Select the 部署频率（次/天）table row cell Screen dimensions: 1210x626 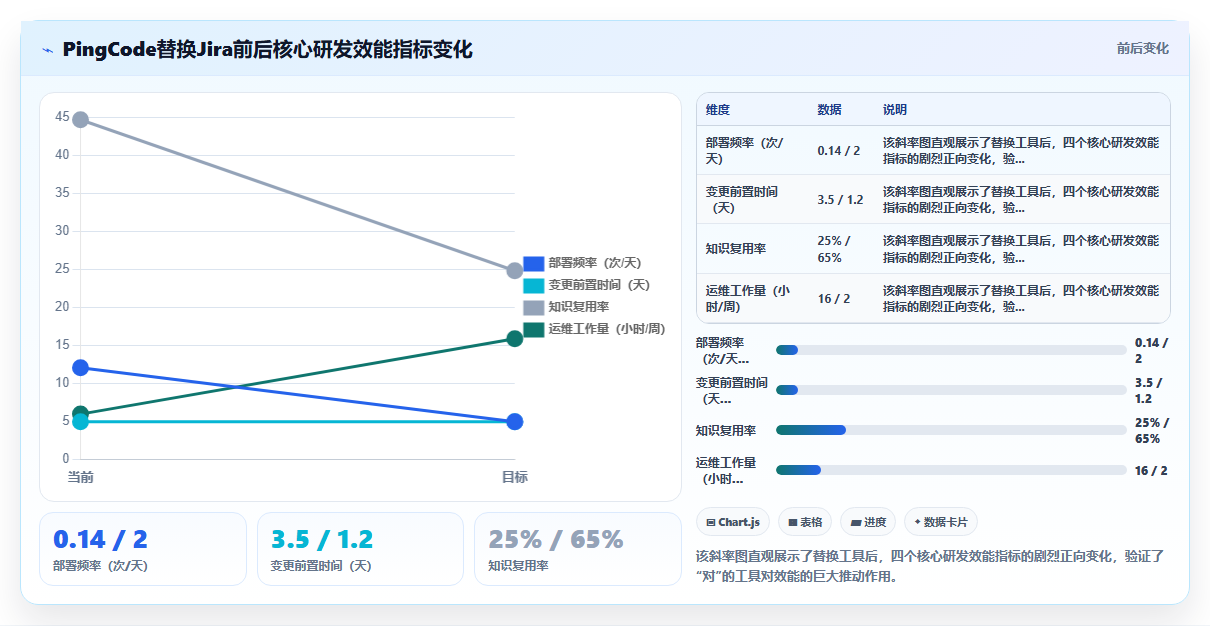point(752,150)
